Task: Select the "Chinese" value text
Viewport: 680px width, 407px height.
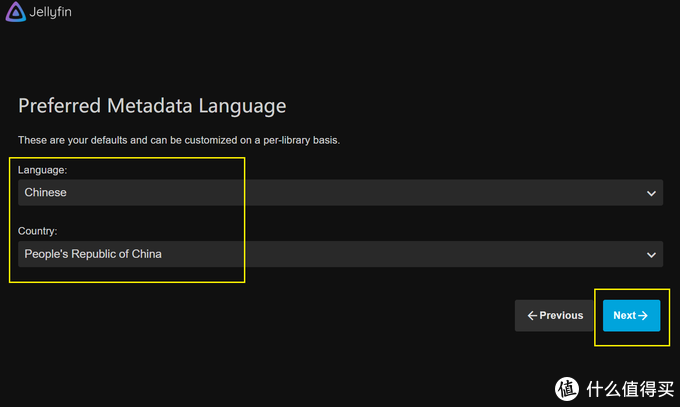Action: (46, 193)
